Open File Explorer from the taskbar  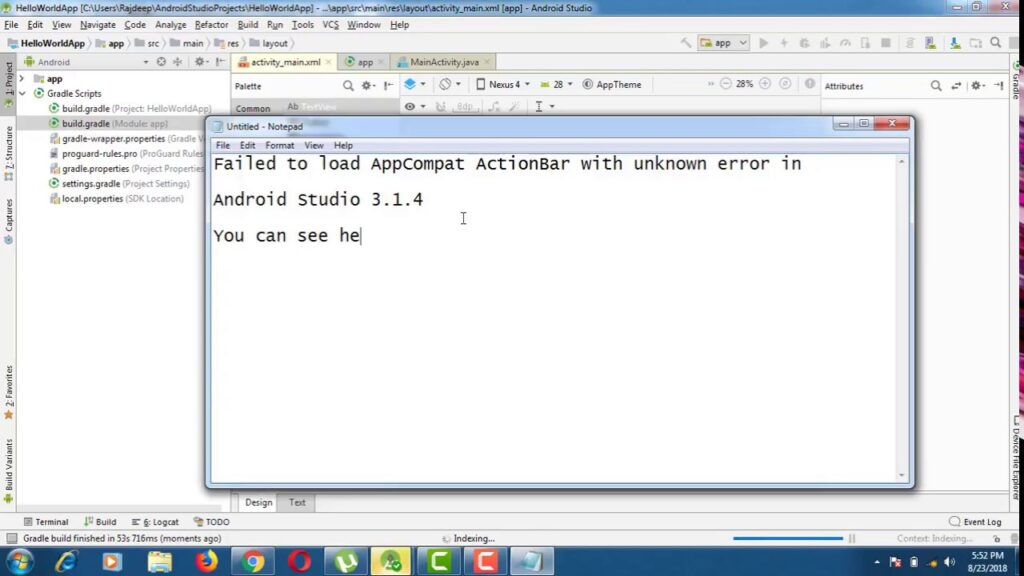(159, 561)
